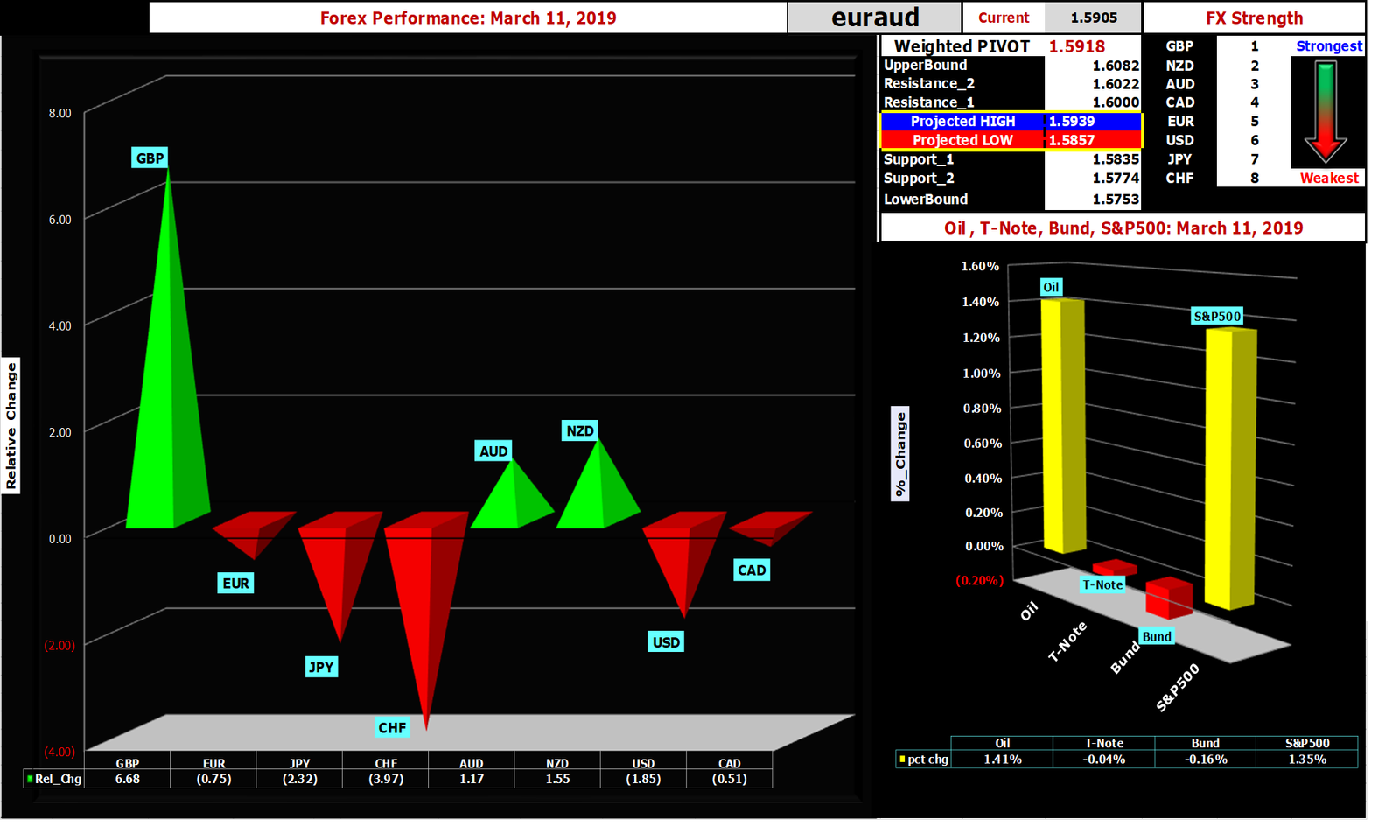Open the Current price field selector
The height and width of the screenshot is (840, 1400).
pos(1004,17)
